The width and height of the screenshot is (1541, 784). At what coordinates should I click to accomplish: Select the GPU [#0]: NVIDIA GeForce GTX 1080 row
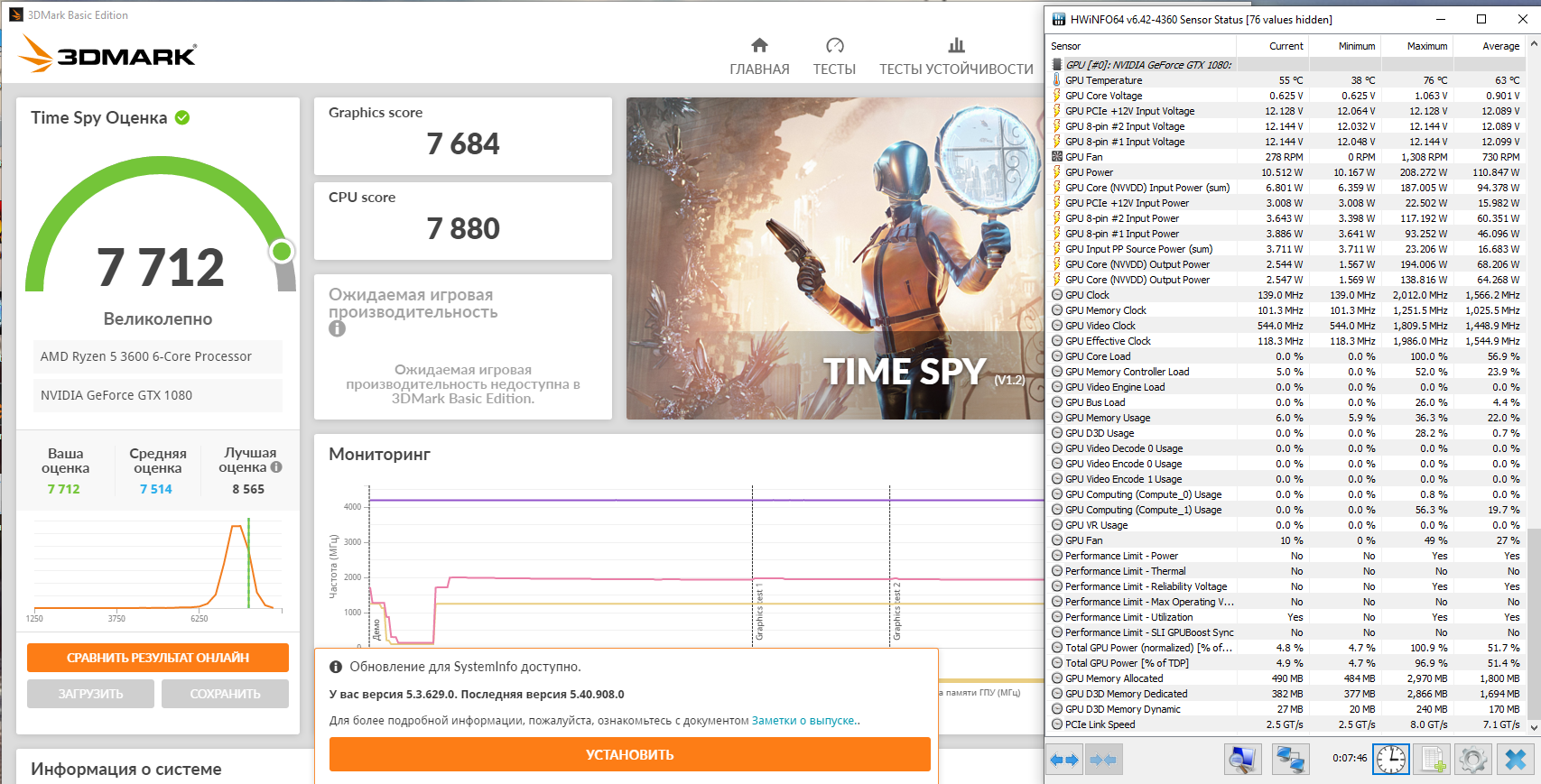(x=1286, y=65)
